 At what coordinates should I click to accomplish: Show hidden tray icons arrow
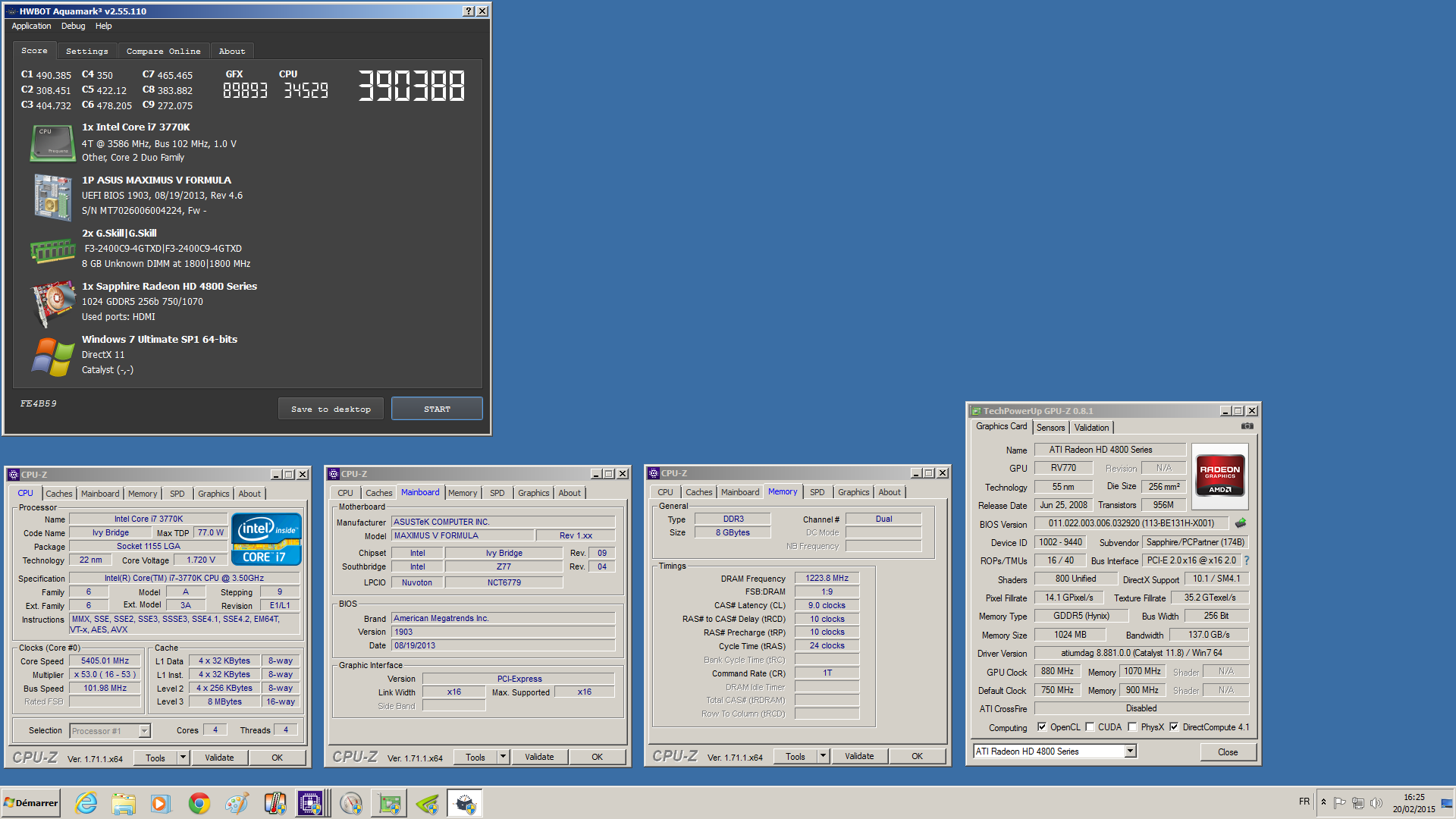pos(1323,802)
